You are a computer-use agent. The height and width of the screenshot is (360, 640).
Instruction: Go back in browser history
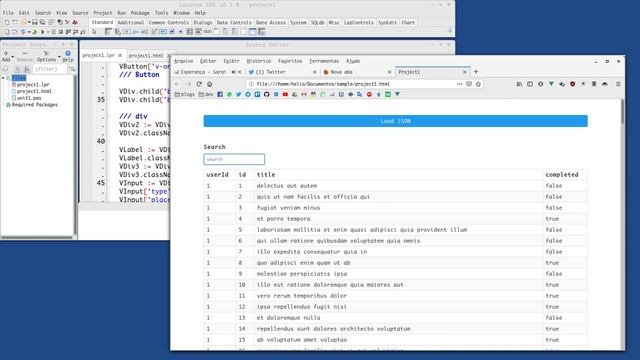click(x=178, y=84)
